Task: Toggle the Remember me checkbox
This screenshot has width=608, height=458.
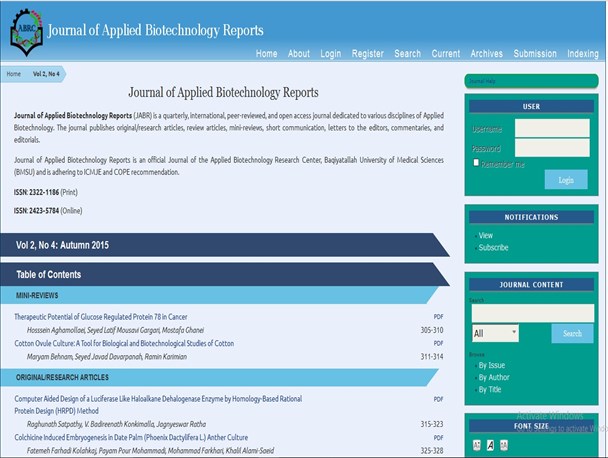Action: pyautogui.click(x=476, y=162)
